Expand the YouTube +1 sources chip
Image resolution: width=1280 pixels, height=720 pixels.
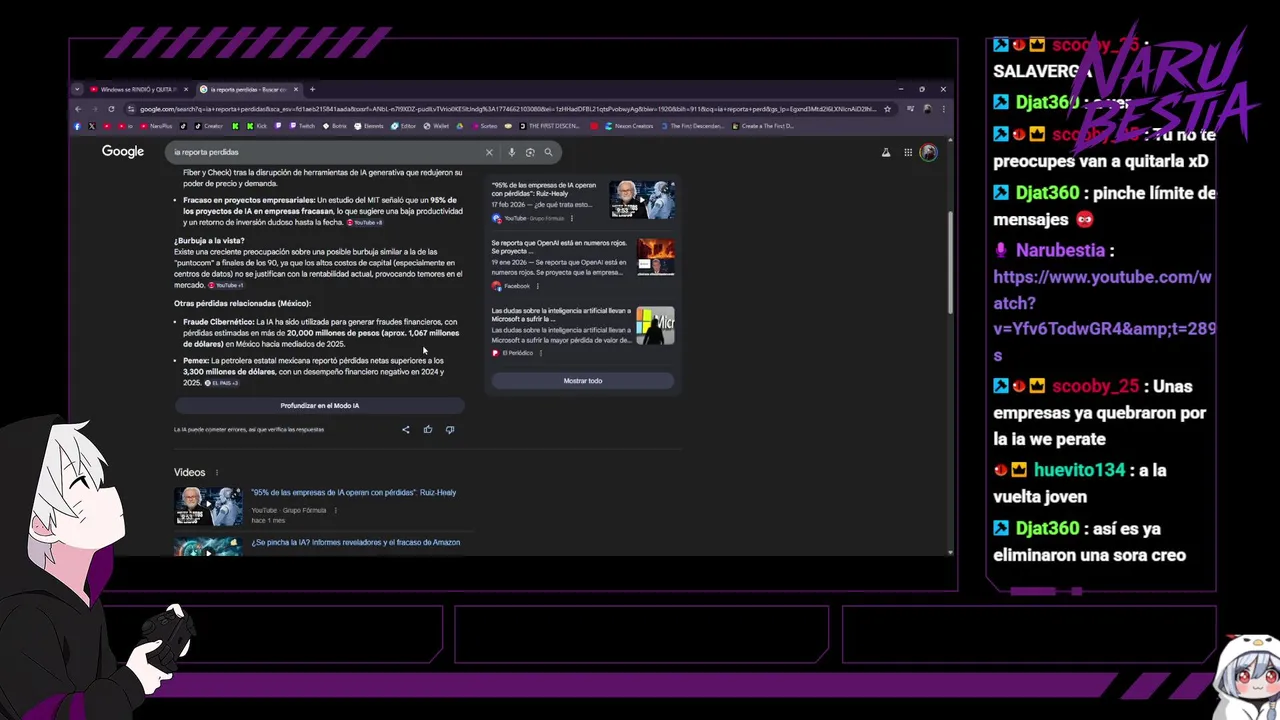(226, 285)
